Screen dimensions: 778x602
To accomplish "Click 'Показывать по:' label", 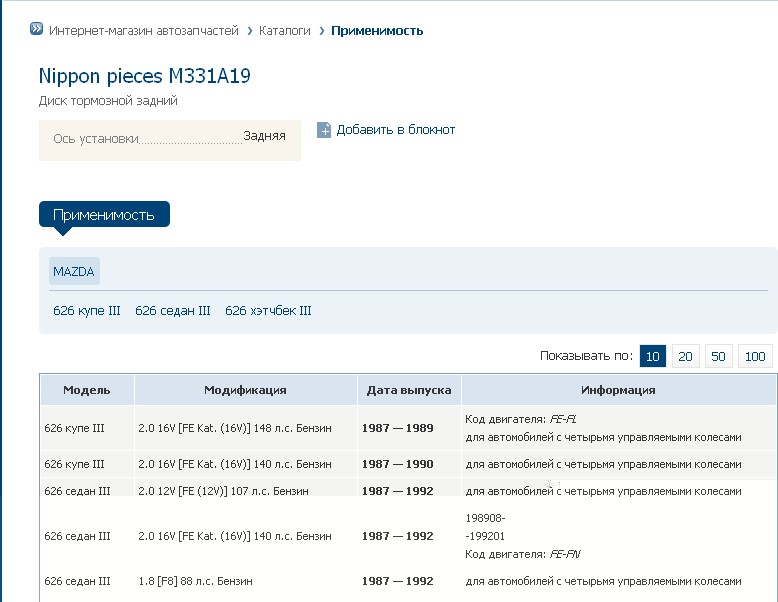I will tap(586, 356).
